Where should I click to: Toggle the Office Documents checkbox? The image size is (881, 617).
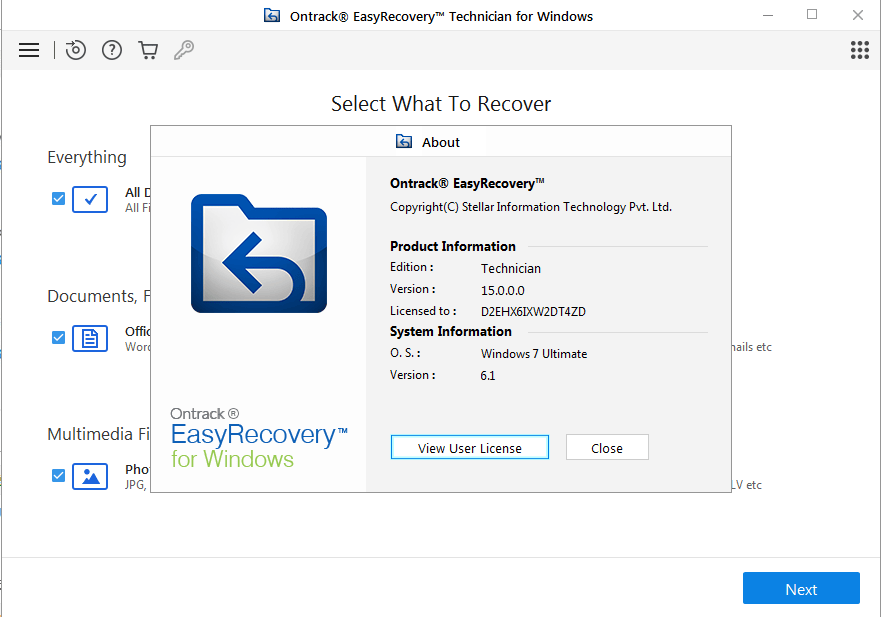pos(58,338)
